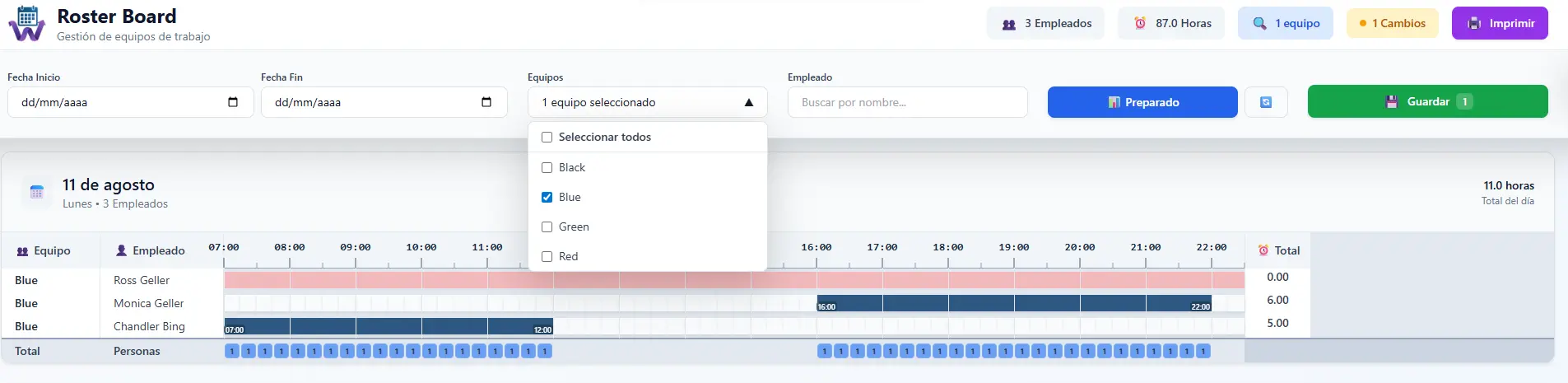Click Monica Geller's 6.00 total value
Image resolution: width=1568 pixels, height=383 pixels.
[x=1277, y=300]
